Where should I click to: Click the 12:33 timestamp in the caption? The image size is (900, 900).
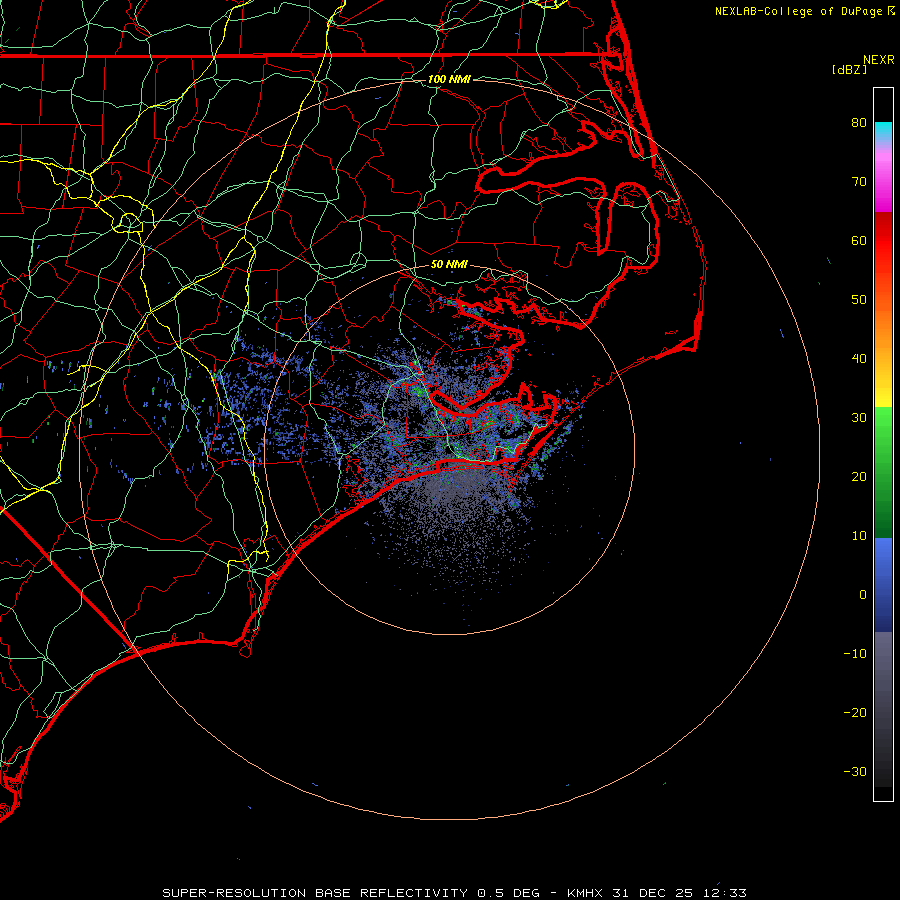coord(724,893)
